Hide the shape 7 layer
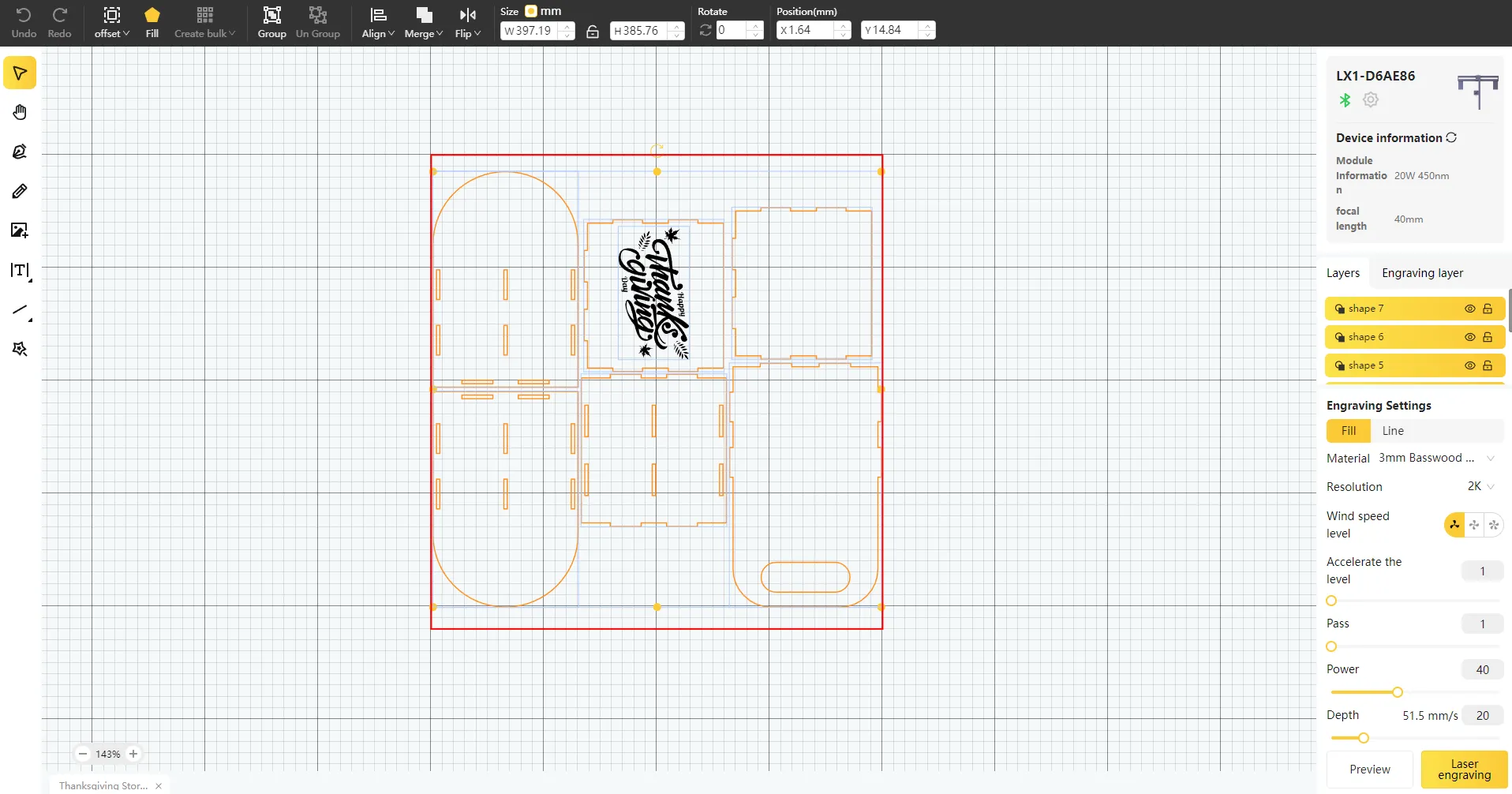This screenshot has height=794, width=1512. click(1470, 309)
